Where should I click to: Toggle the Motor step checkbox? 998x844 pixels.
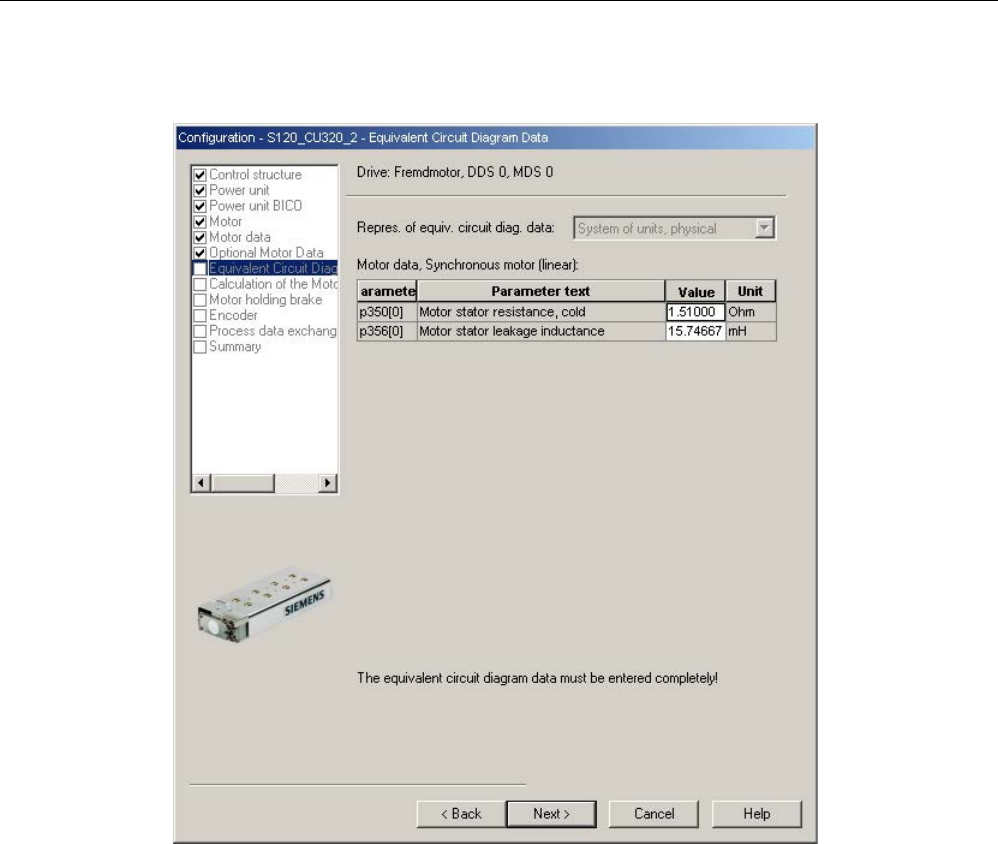pyautogui.click(x=200, y=222)
